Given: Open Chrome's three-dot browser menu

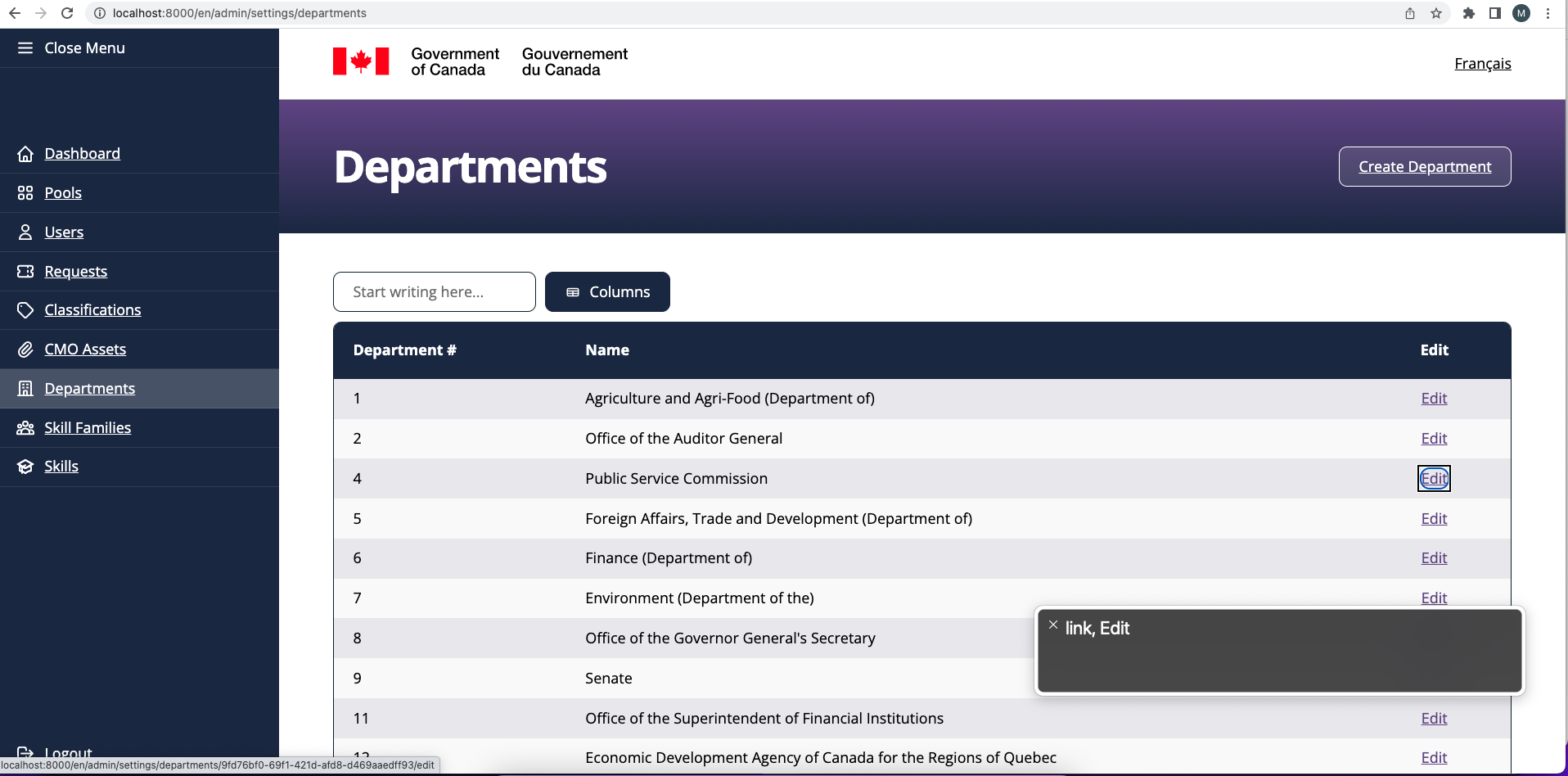Looking at the screenshot, I should click(1548, 13).
